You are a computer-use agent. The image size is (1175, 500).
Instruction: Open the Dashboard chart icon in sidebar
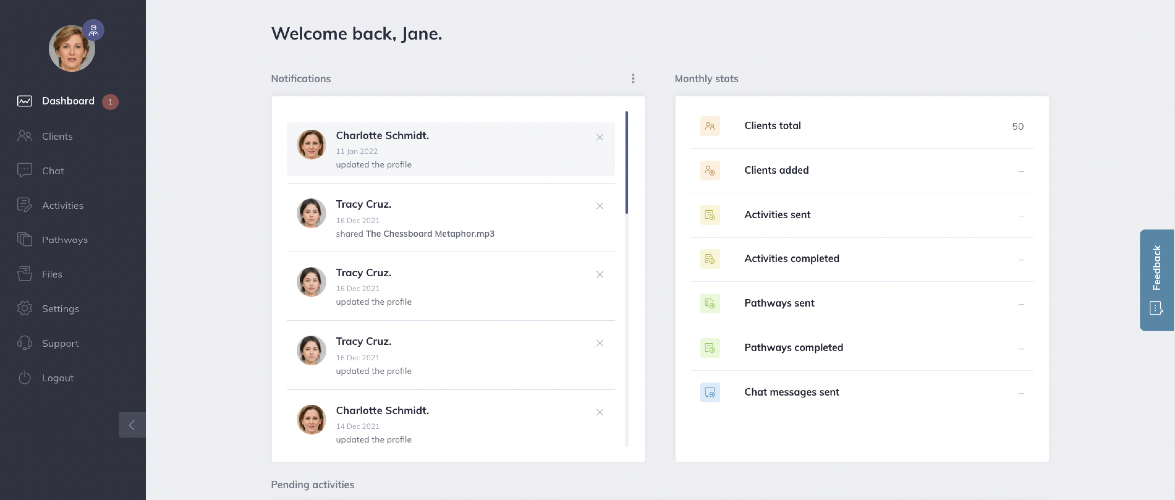(x=25, y=101)
